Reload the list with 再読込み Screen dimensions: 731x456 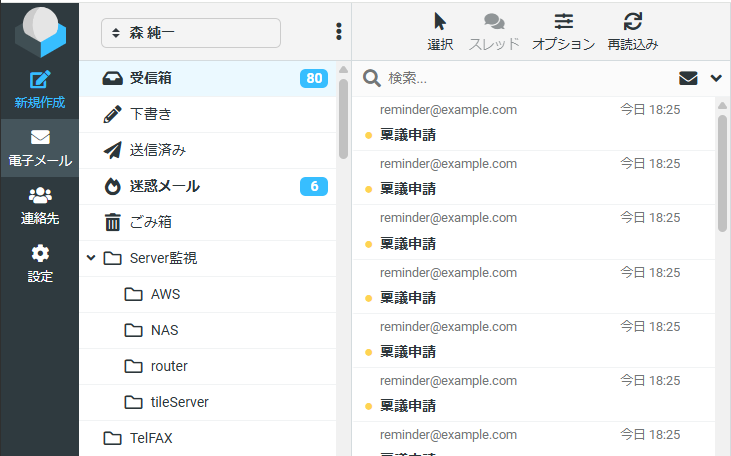tap(633, 32)
